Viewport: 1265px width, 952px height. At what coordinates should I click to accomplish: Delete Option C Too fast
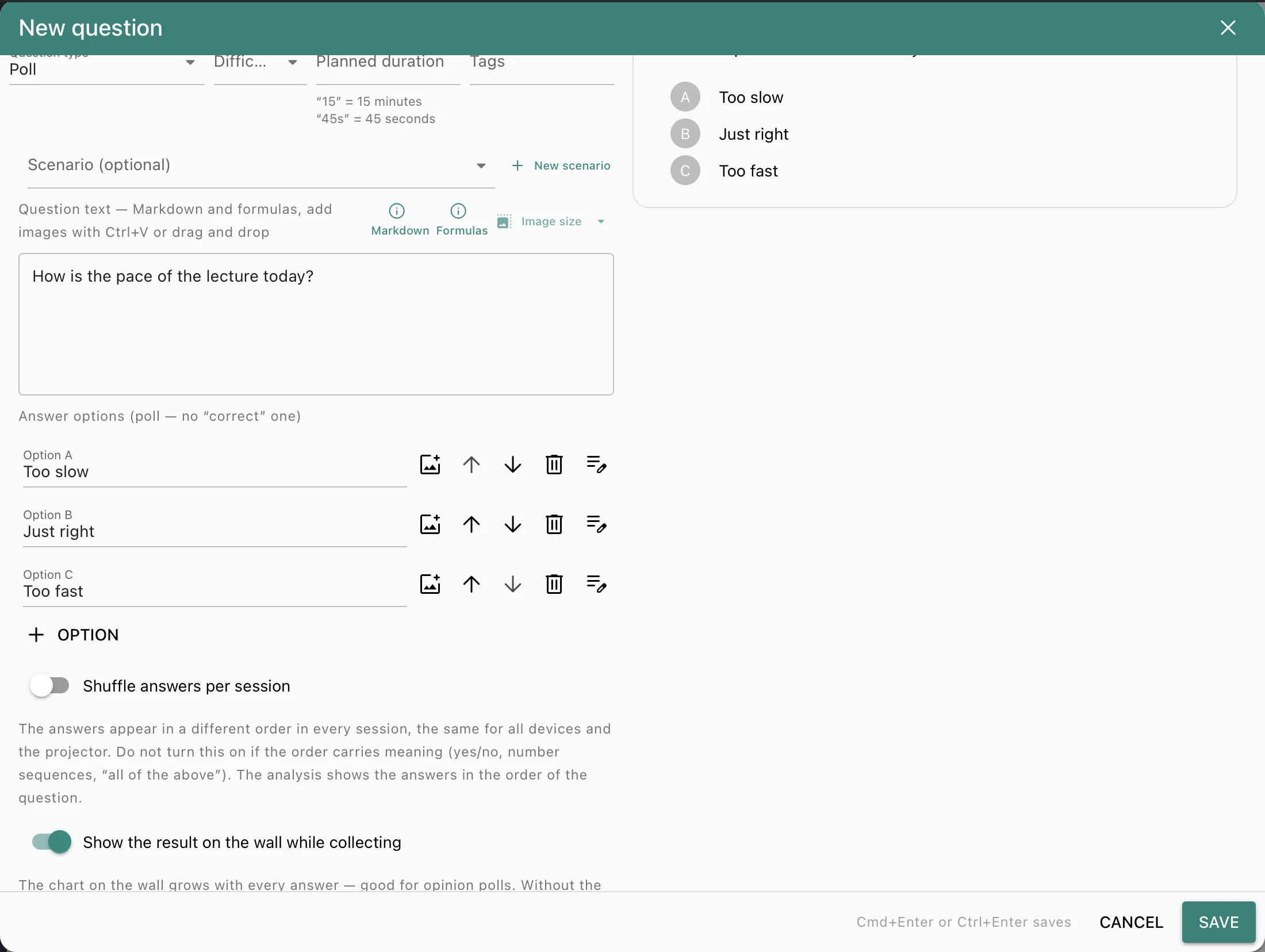(x=554, y=584)
